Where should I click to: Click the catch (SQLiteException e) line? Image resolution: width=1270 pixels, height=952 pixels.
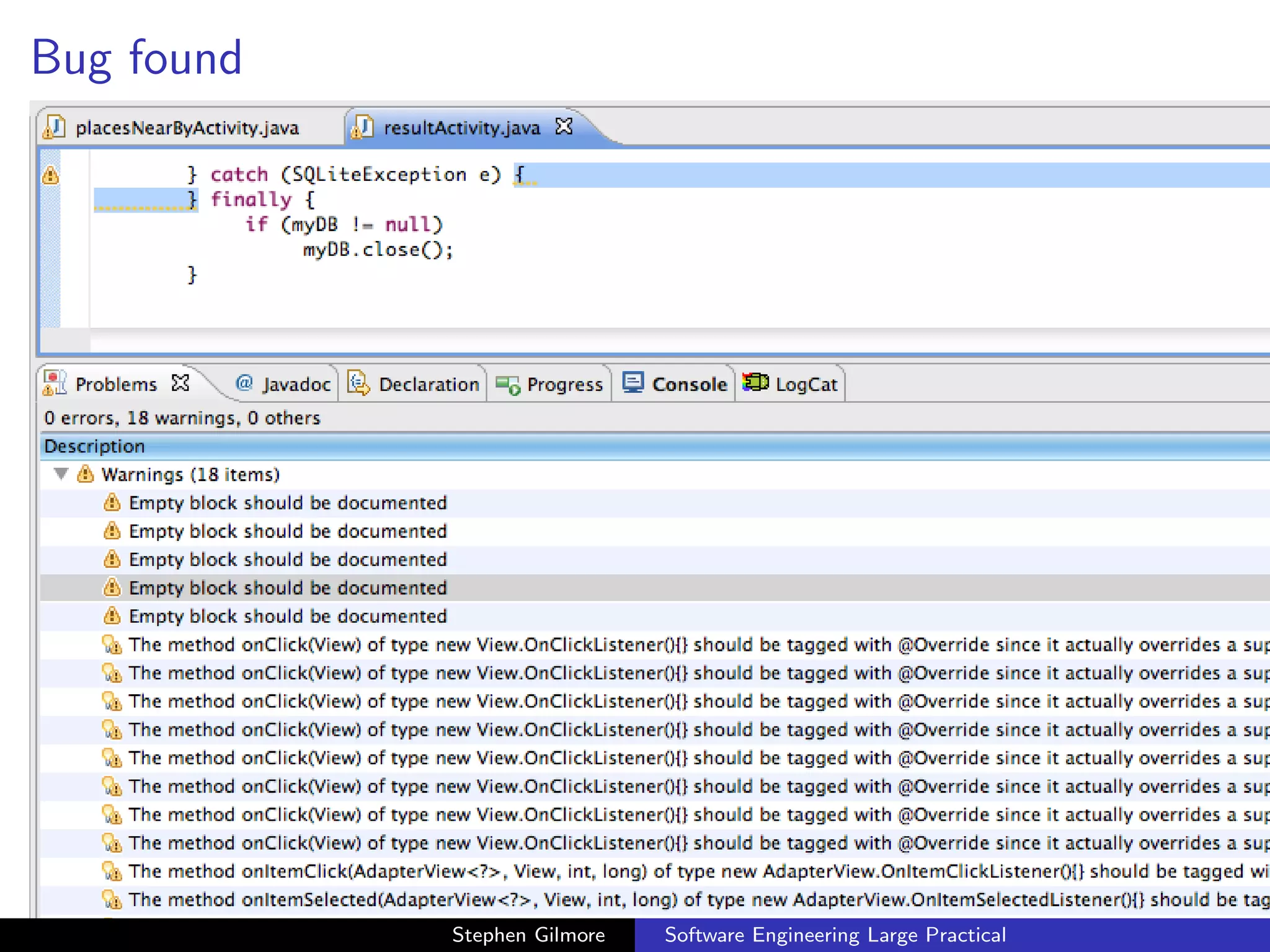pyautogui.click(x=357, y=175)
